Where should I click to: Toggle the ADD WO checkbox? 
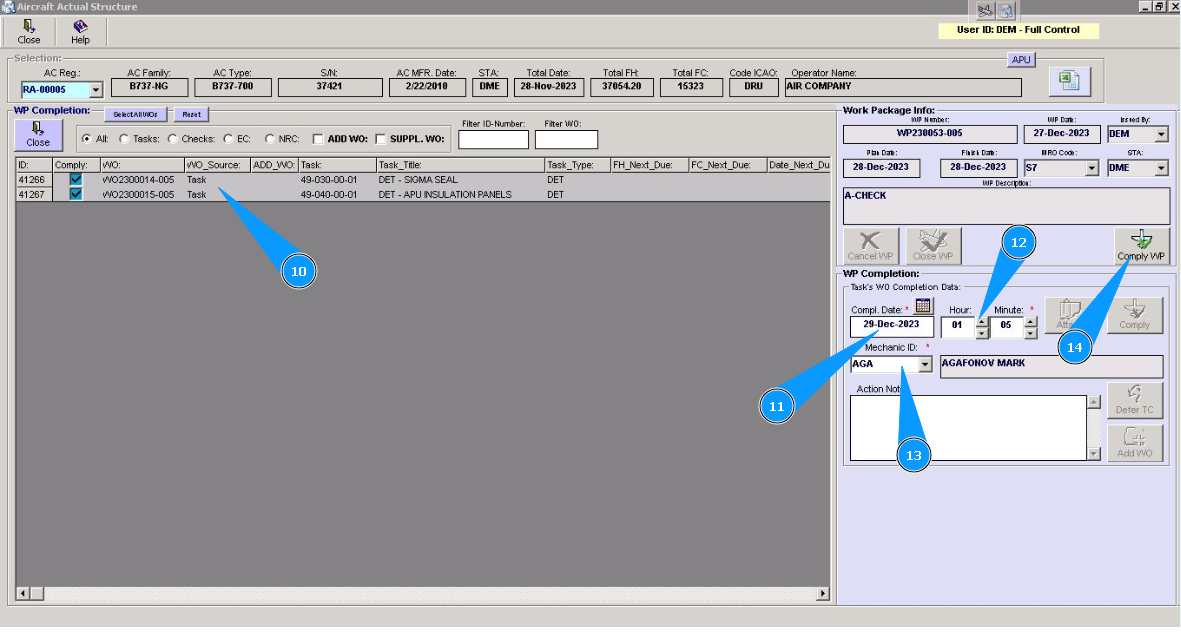(318, 139)
